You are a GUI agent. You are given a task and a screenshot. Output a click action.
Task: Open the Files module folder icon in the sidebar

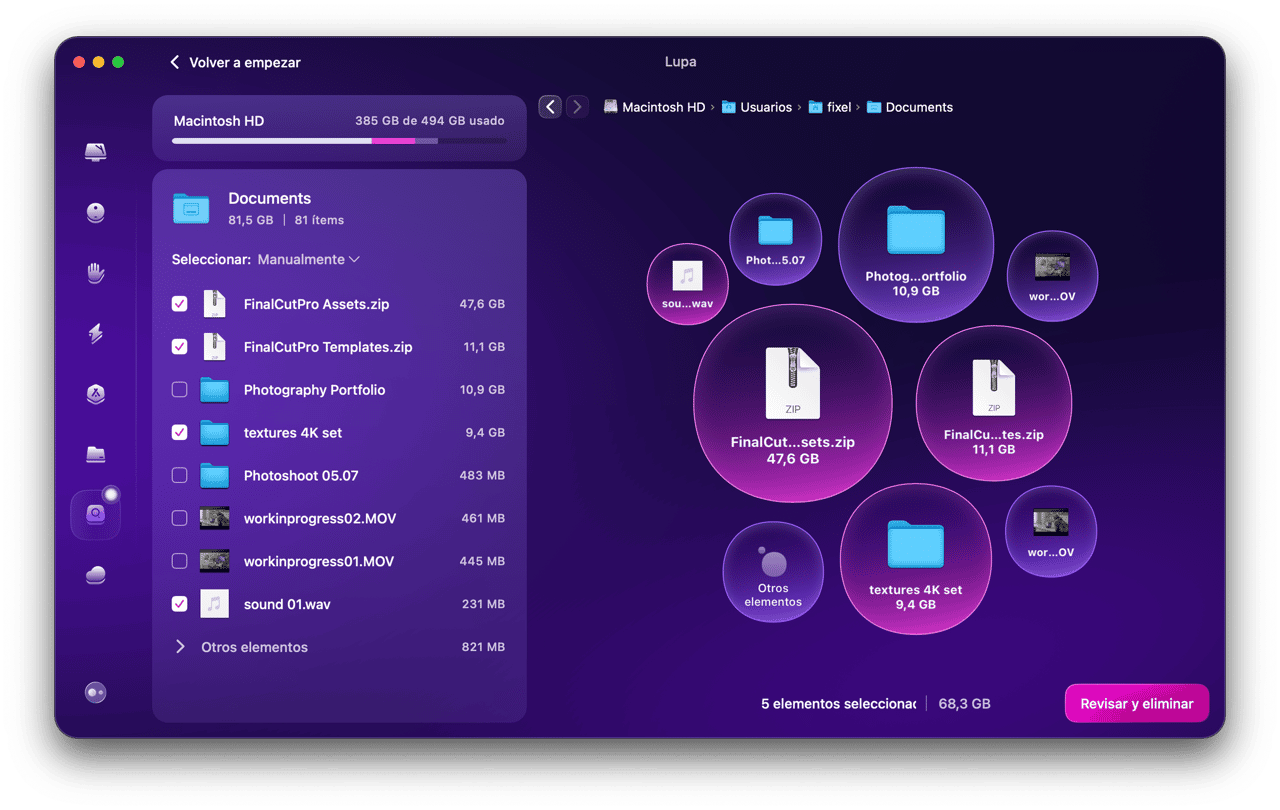pos(96,454)
